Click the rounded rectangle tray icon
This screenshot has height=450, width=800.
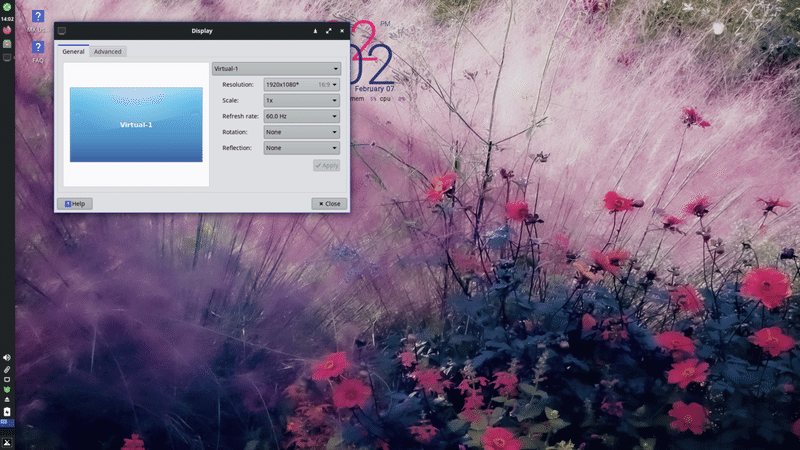pyautogui.click(x=7, y=380)
